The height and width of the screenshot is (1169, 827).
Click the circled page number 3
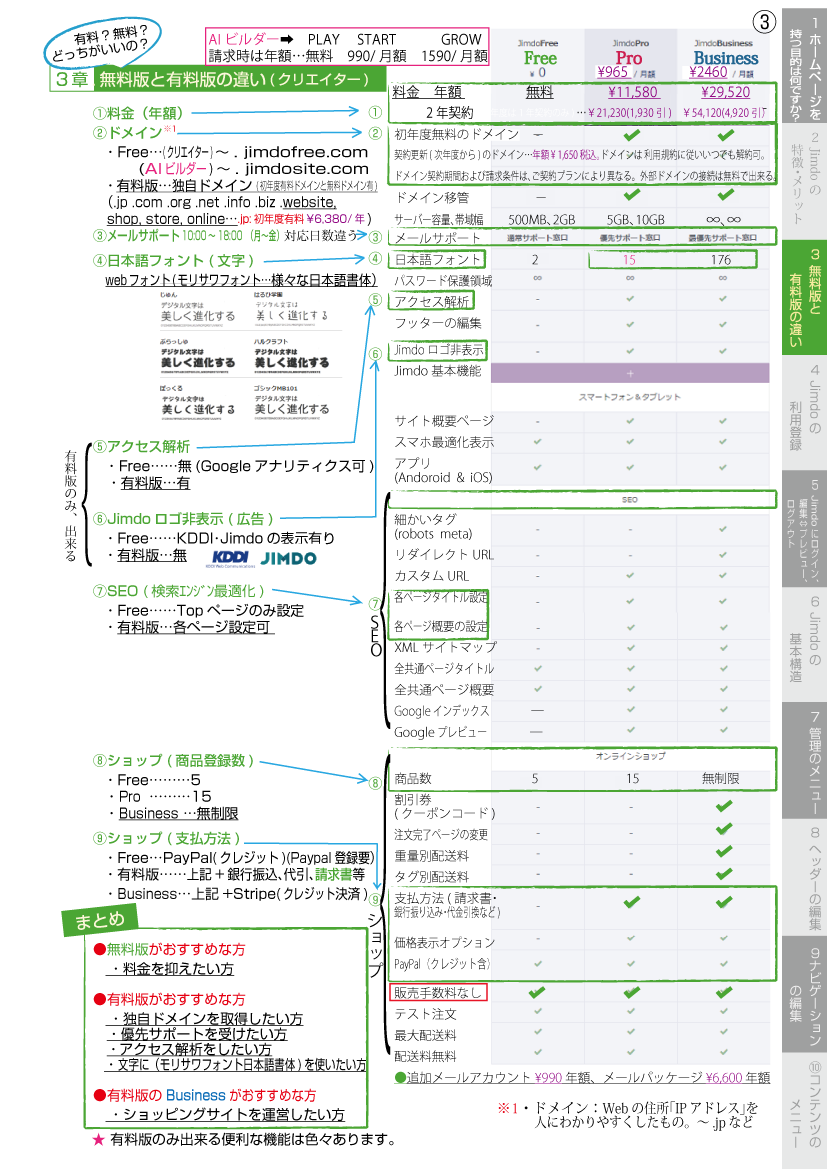[764, 22]
